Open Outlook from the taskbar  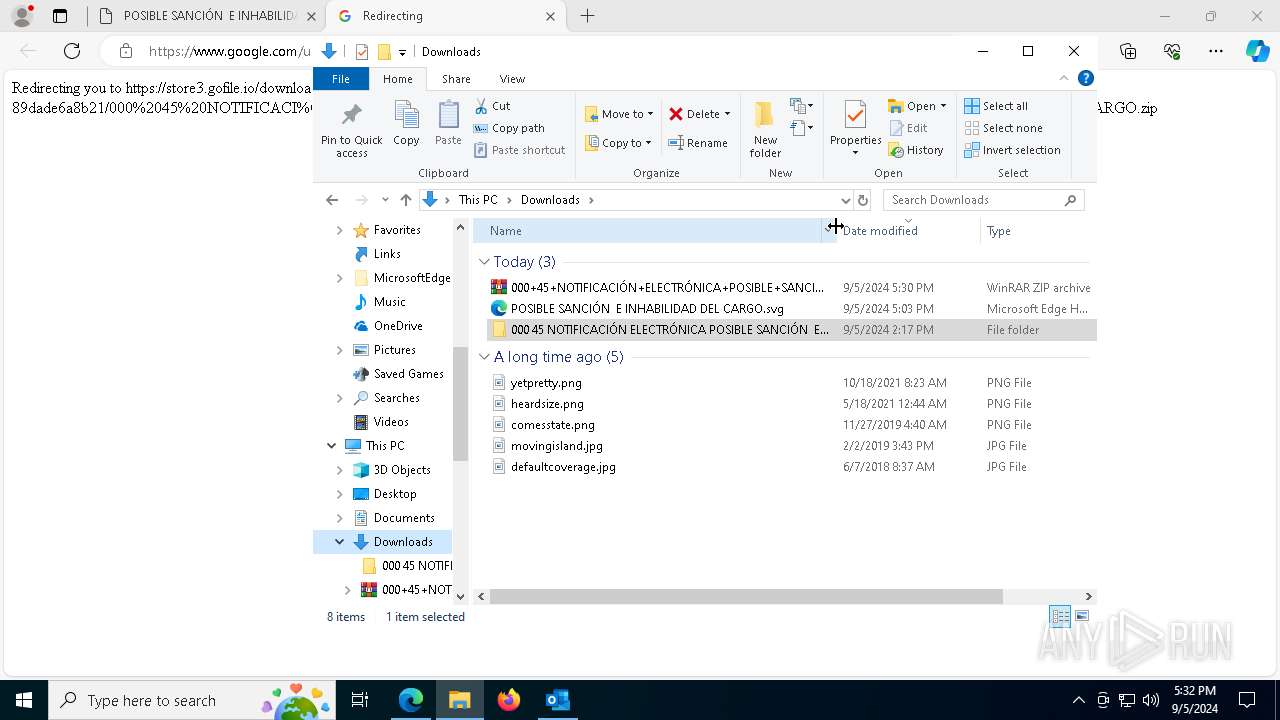[557, 700]
